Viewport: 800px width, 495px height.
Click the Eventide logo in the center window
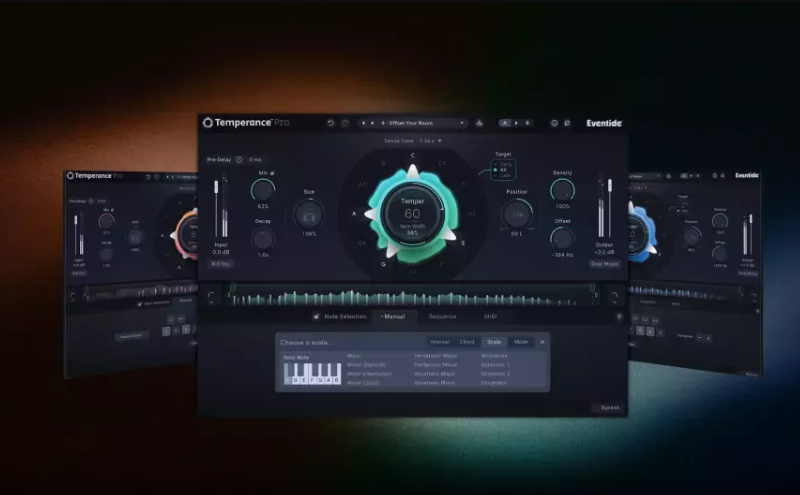[604, 123]
